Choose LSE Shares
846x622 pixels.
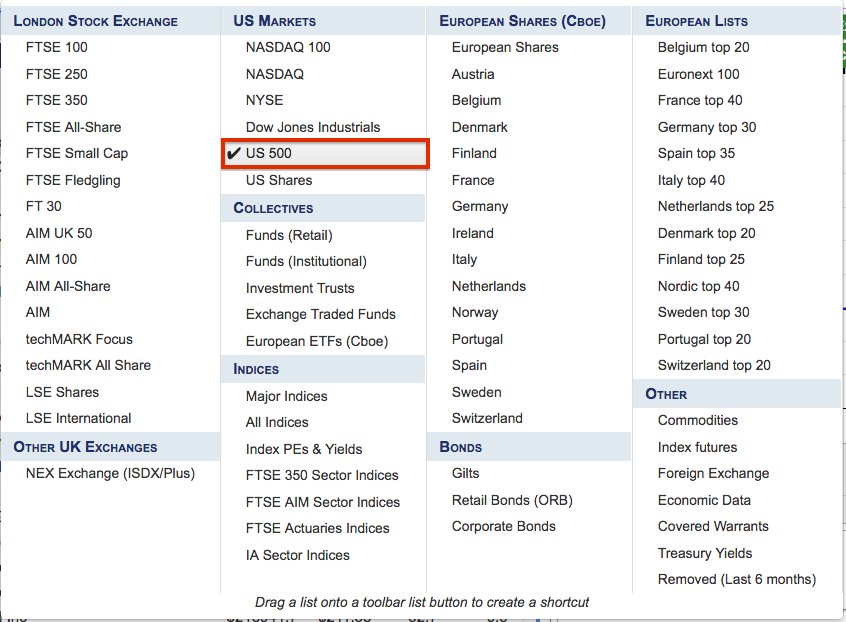(x=63, y=392)
